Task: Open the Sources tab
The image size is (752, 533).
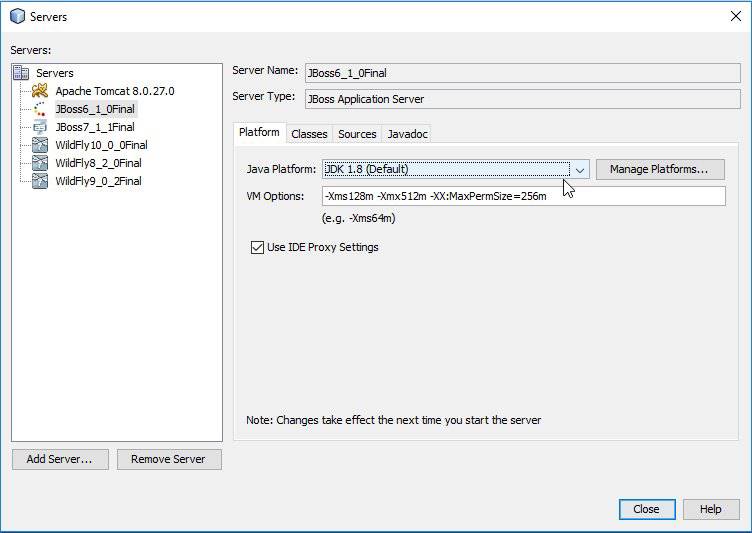Action: [357, 134]
